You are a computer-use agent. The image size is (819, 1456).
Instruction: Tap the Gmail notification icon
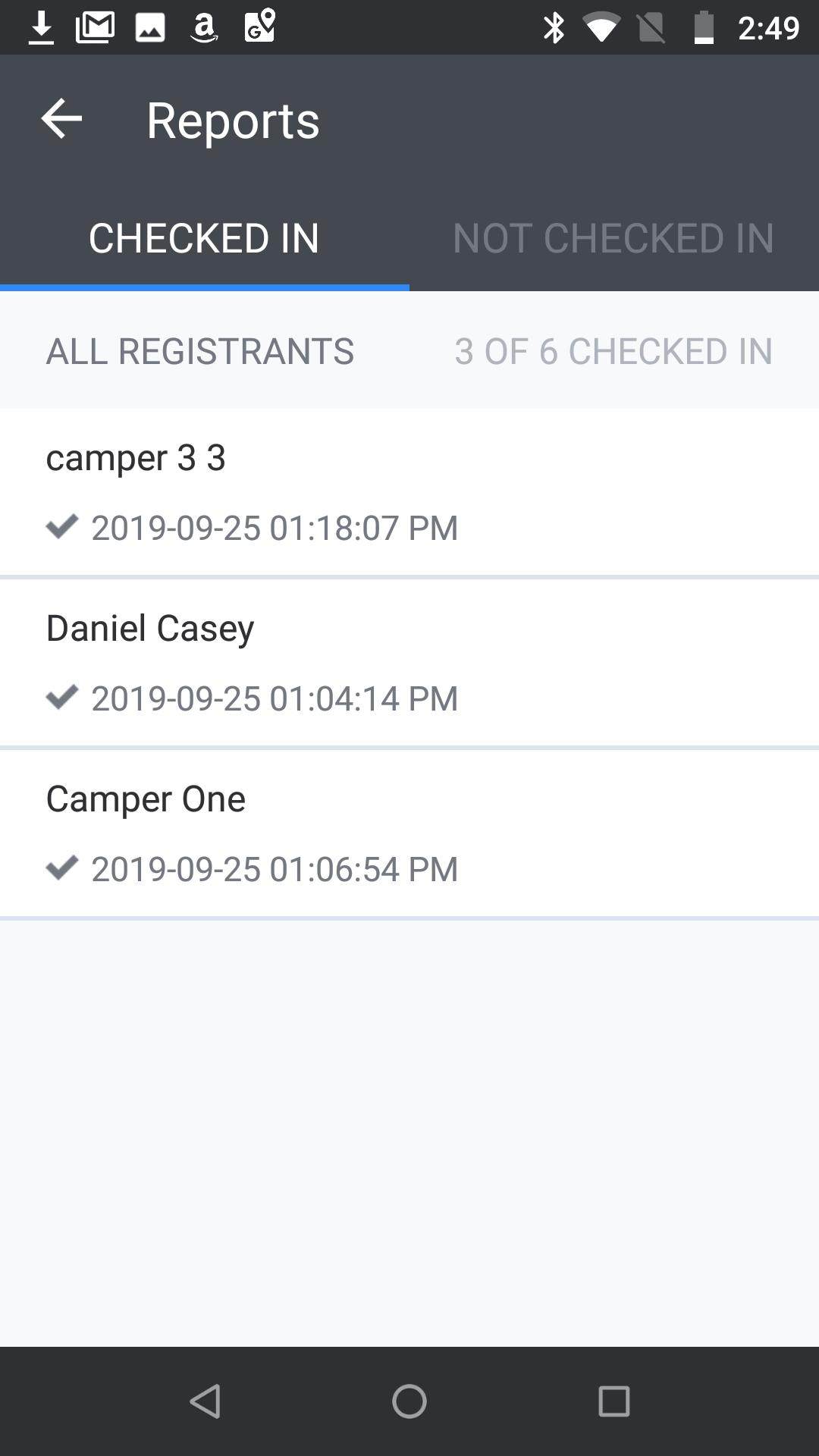[96, 28]
